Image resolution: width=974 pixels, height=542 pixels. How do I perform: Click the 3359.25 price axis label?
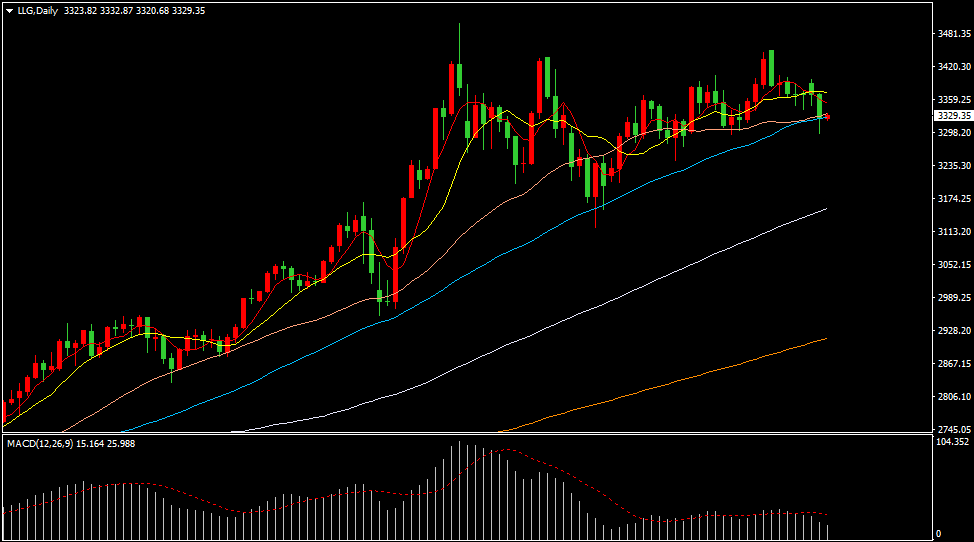[x=954, y=99]
